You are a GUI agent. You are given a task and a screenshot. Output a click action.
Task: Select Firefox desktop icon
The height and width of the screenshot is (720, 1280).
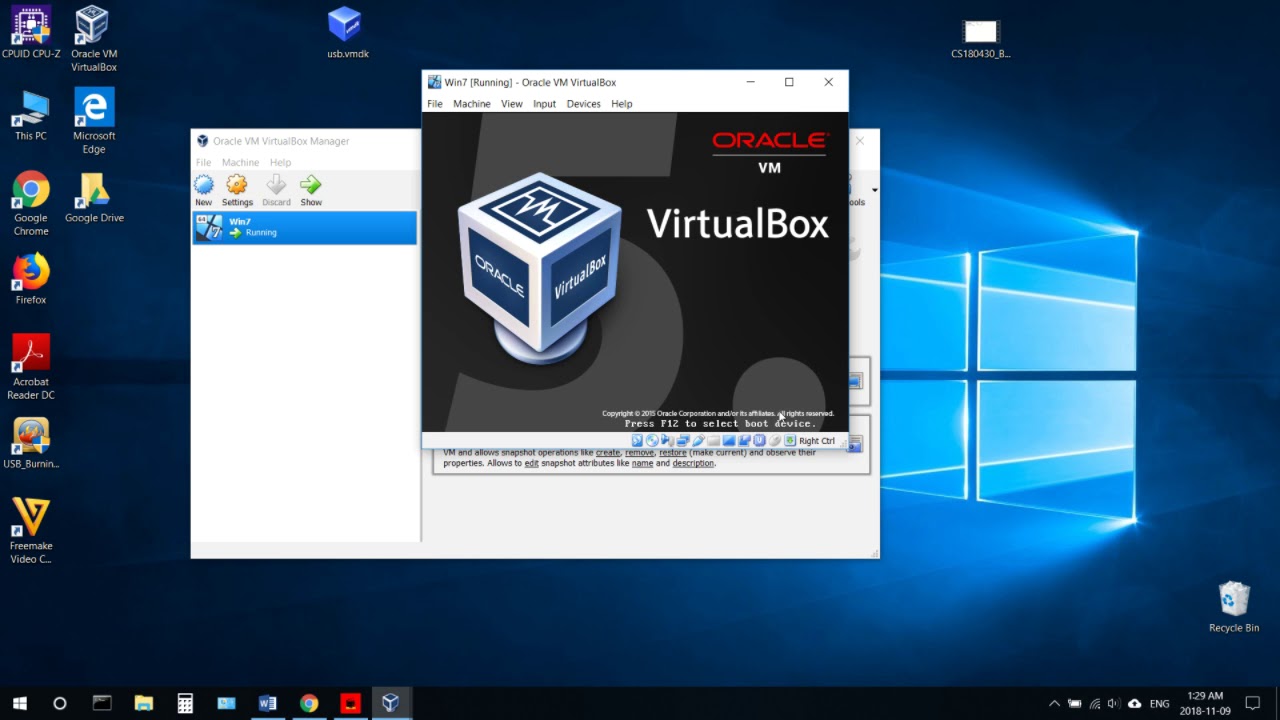pos(31,279)
